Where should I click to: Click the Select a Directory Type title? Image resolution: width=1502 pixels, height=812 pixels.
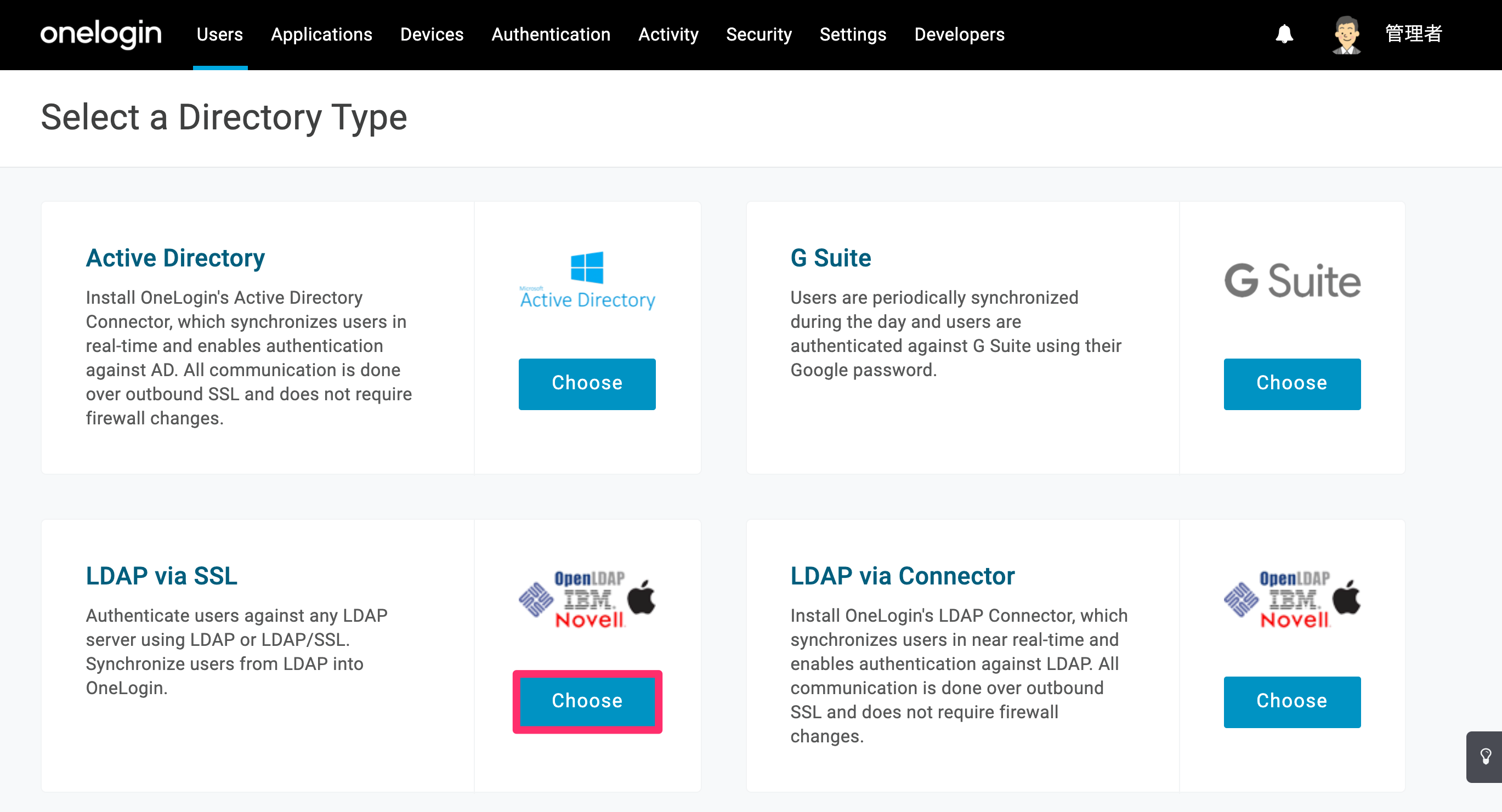coord(224,117)
